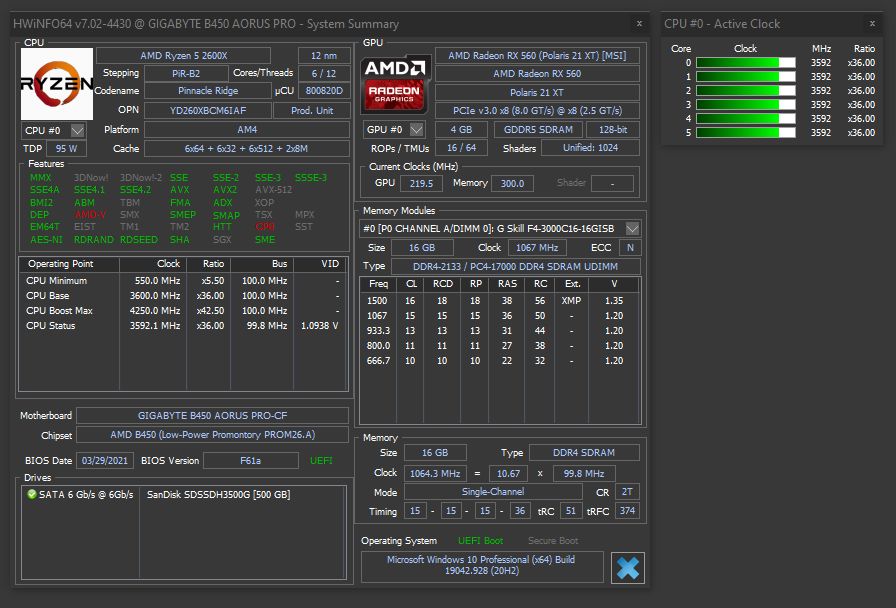
Task: Click the 2T command rate field
Action: click(627, 491)
